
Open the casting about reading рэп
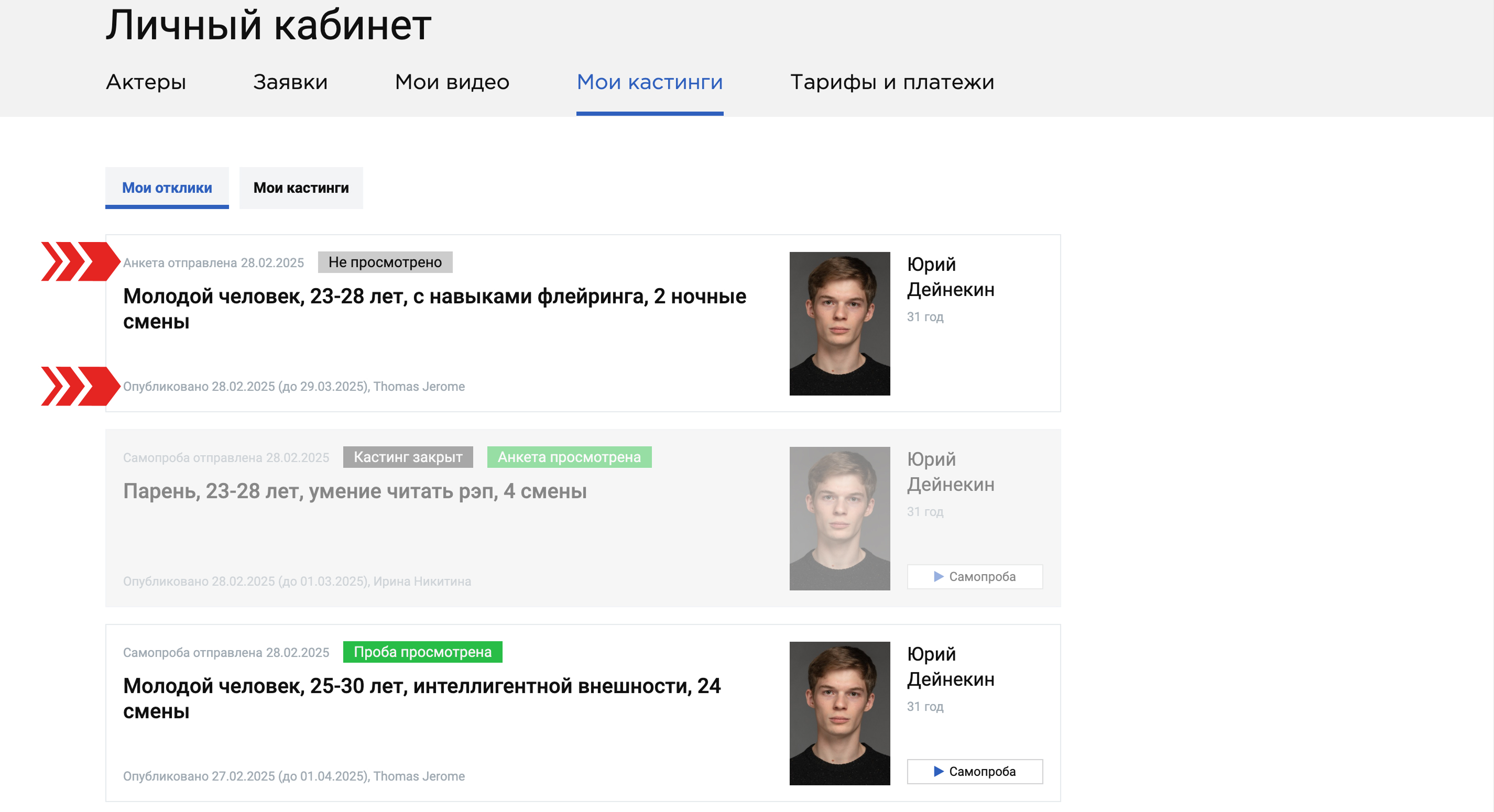click(x=354, y=491)
